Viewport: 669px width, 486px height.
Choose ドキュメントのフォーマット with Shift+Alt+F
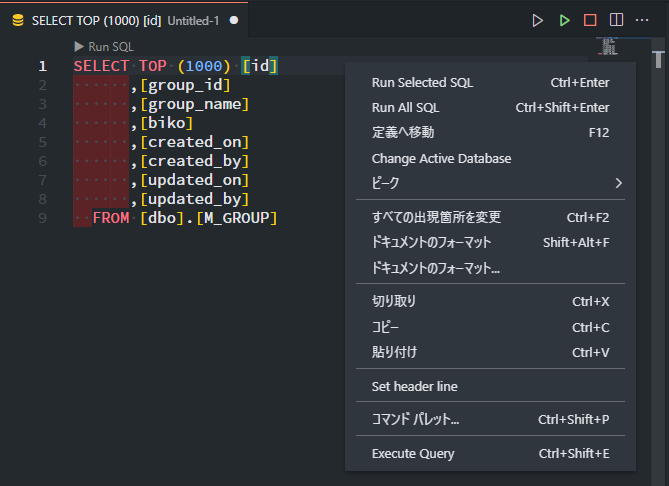click(x=490, y=243)
